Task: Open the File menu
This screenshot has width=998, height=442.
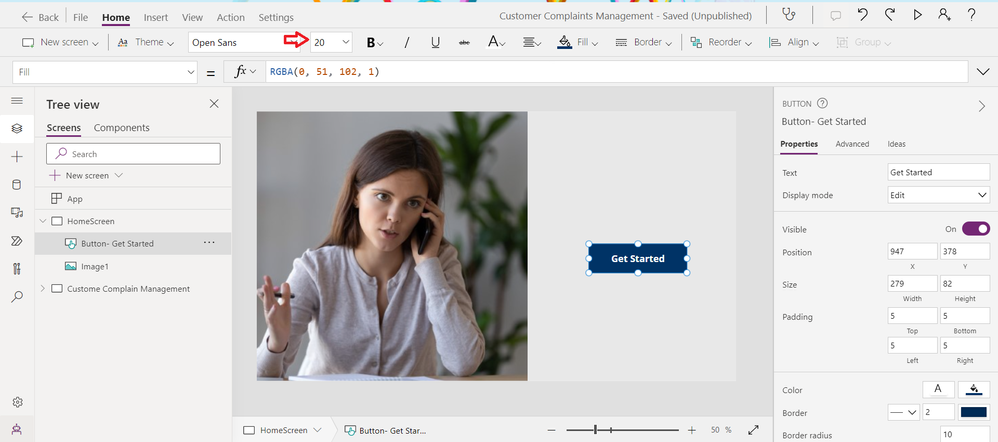Action: coord(80,17)
